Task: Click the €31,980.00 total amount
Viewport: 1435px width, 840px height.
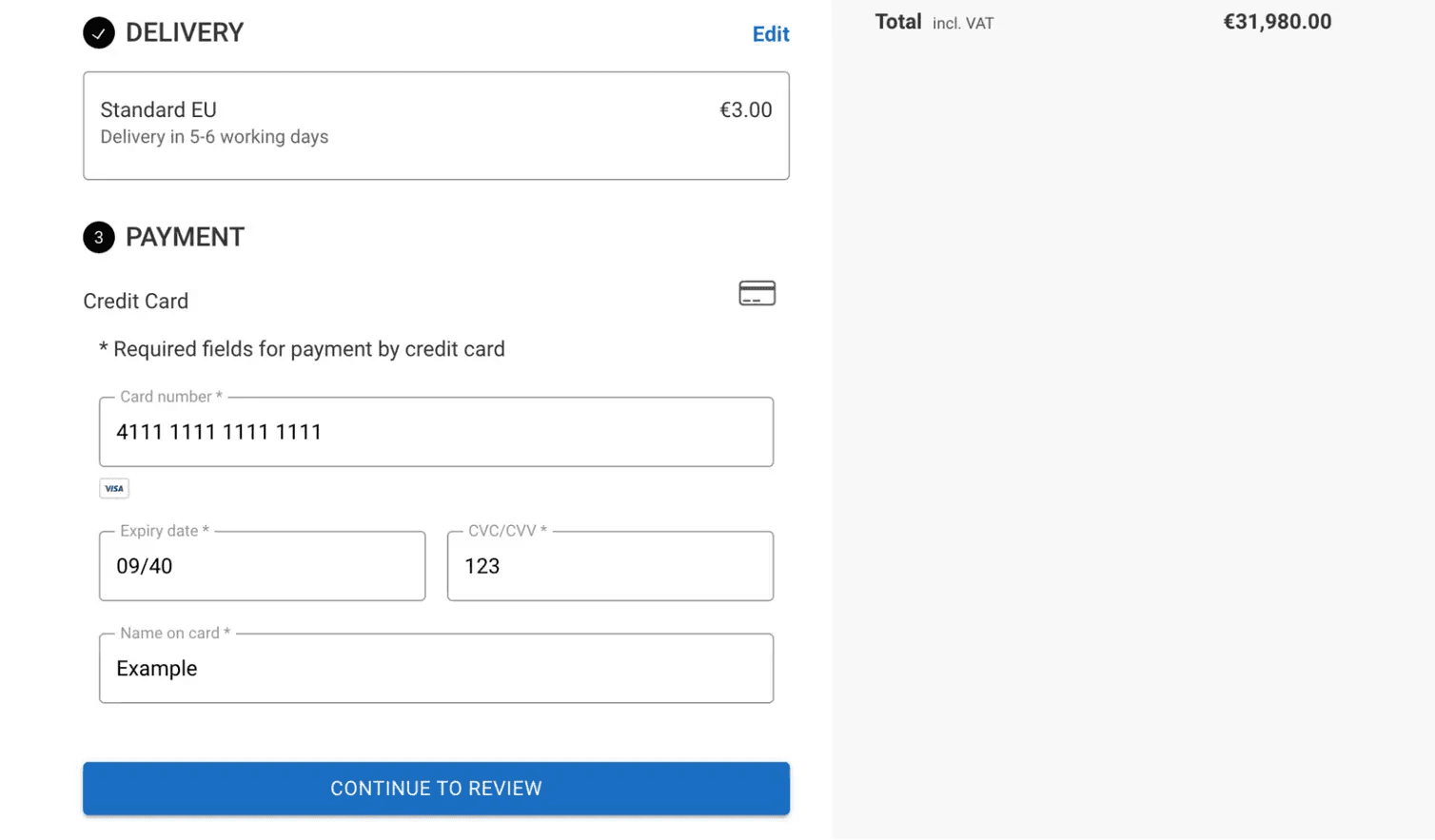Action: coord(1277,21)
